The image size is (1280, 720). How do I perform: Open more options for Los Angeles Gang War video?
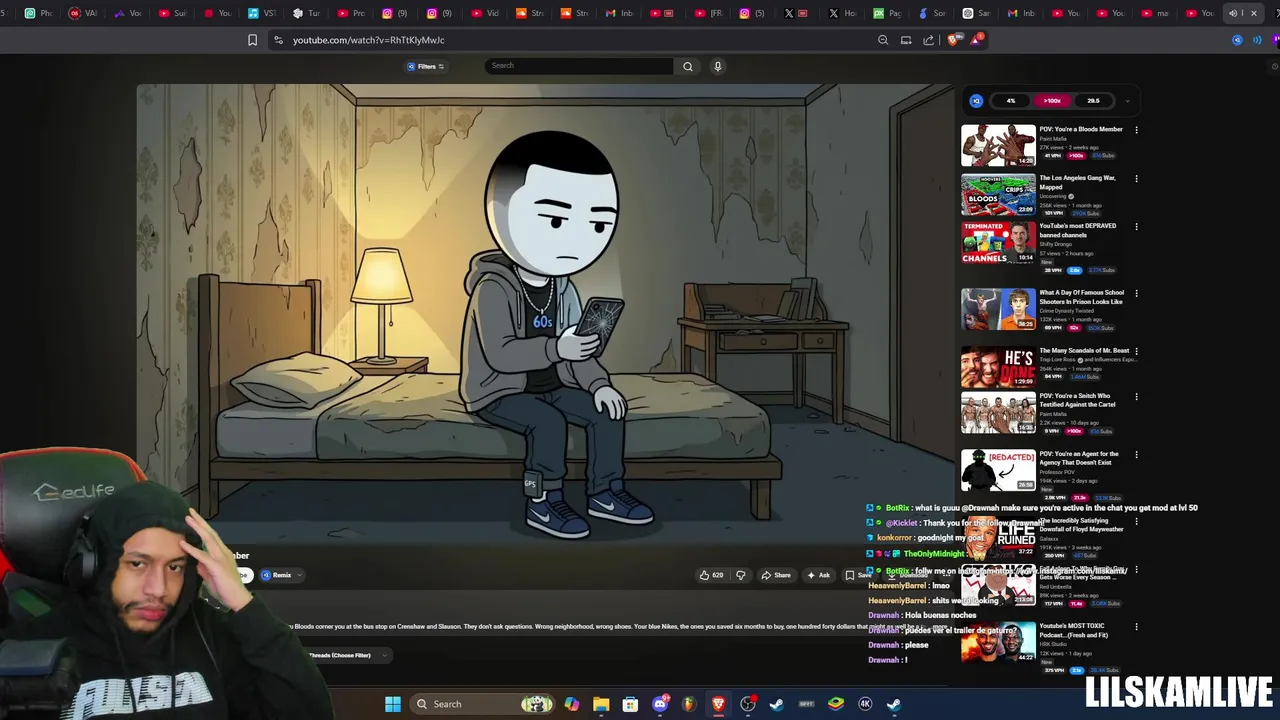(1136, 179)
